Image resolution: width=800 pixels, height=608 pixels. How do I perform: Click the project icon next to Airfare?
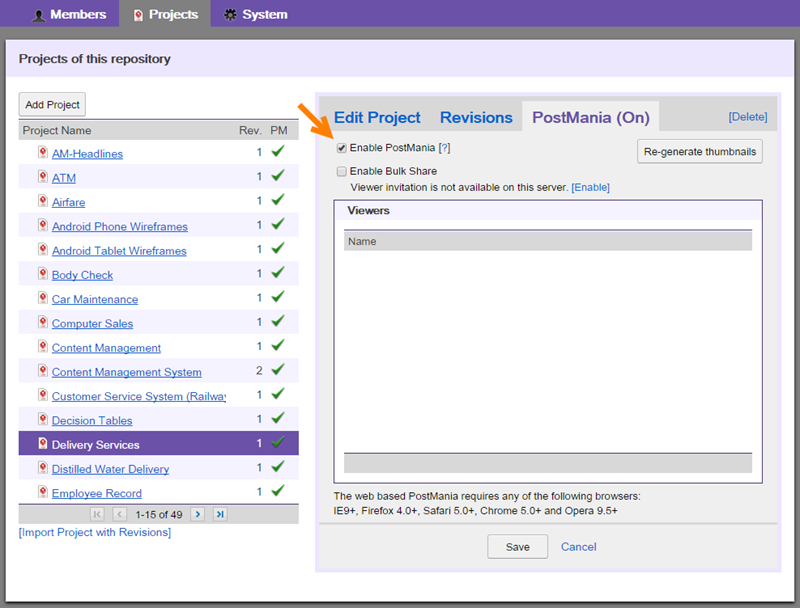coord(43,202)
